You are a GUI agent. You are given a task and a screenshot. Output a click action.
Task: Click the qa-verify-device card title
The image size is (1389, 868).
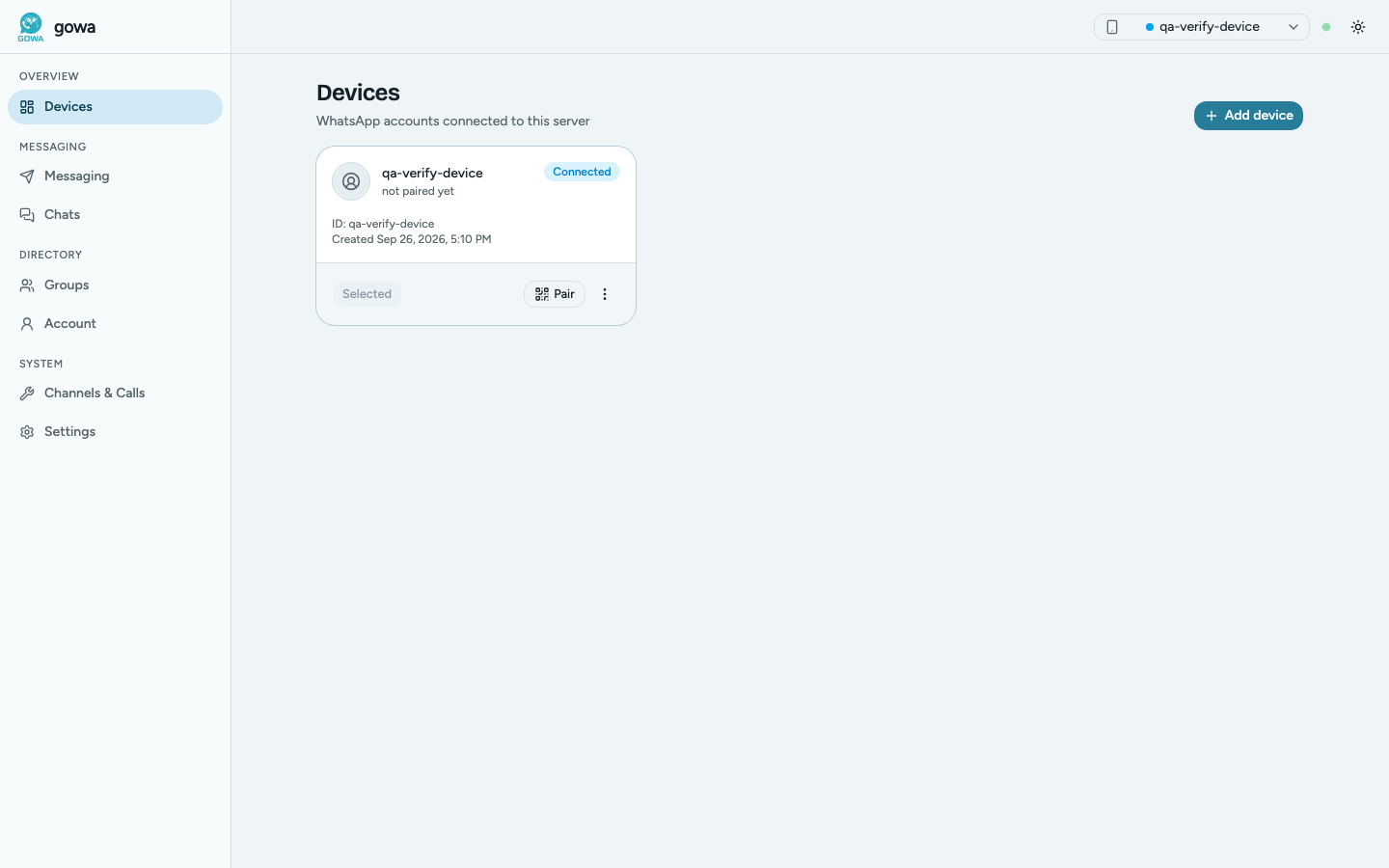[x=432, y=173]
